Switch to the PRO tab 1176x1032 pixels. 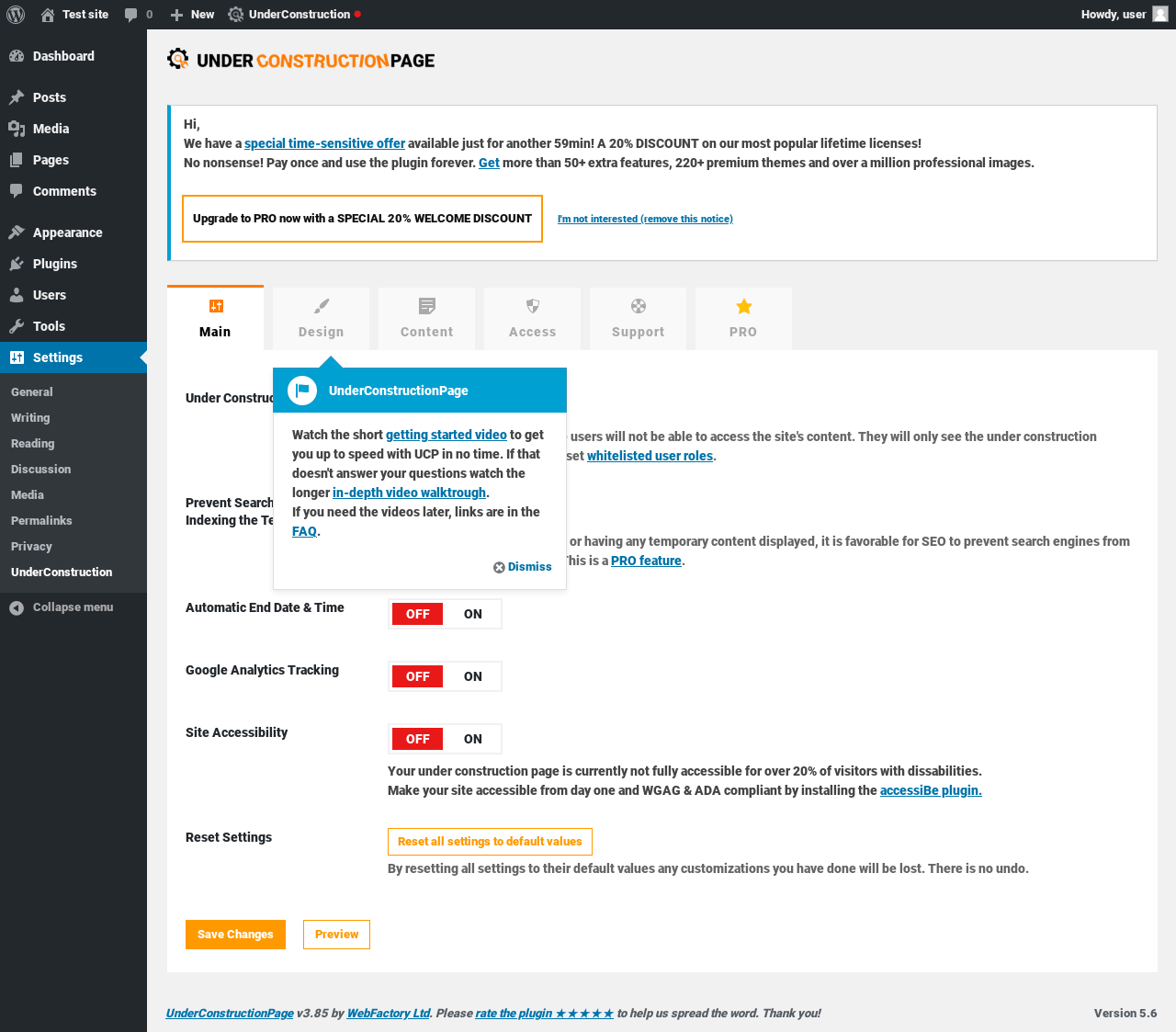pyautogui.click(x=743, y=319)
